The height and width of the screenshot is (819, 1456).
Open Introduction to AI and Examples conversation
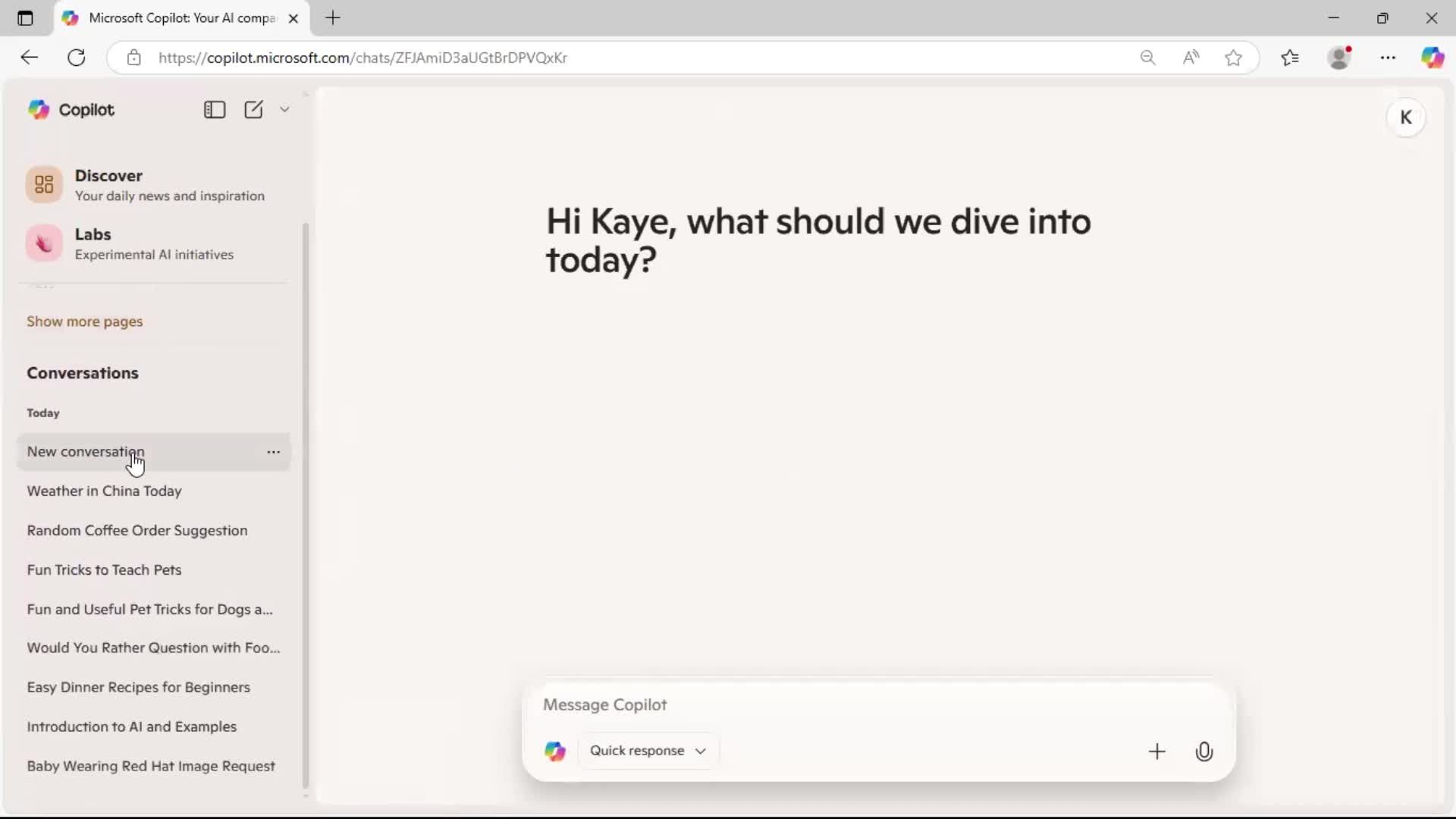tap(153, 727)
